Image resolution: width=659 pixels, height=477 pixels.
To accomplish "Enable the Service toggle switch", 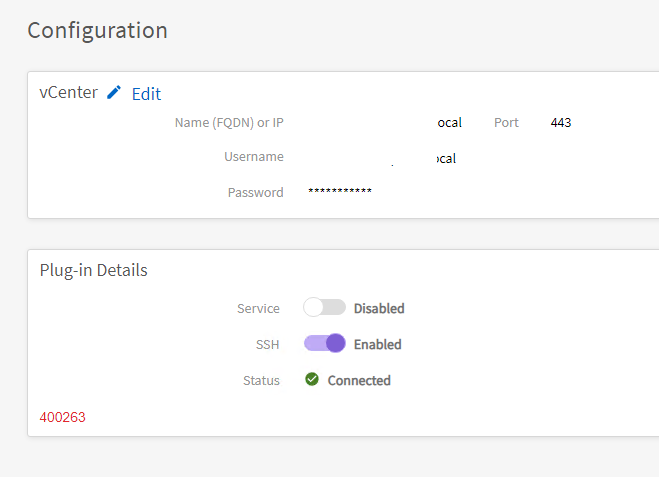I will click(x=324, y=308).
